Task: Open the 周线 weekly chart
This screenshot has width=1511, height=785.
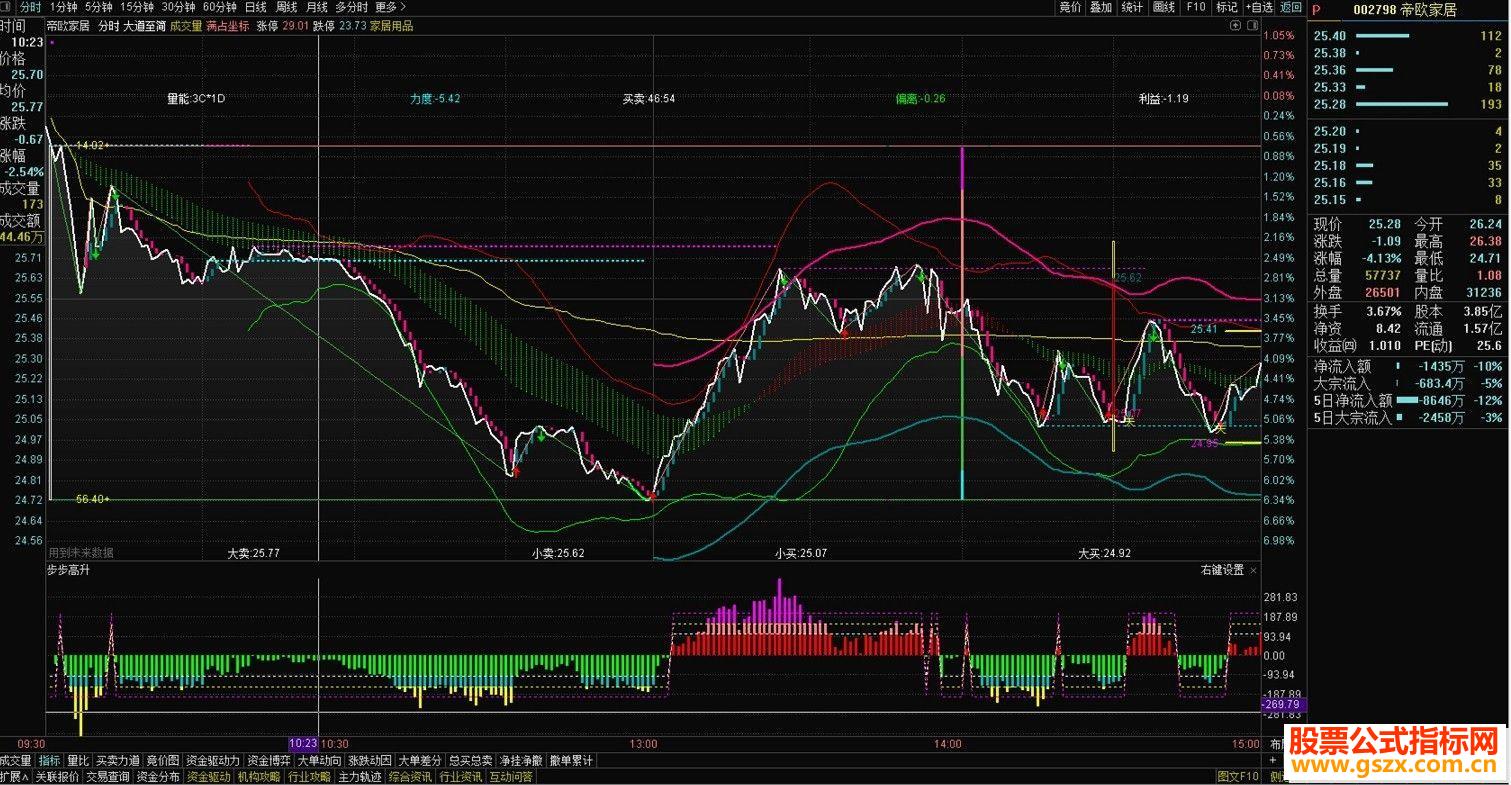Action: (287, 7)
